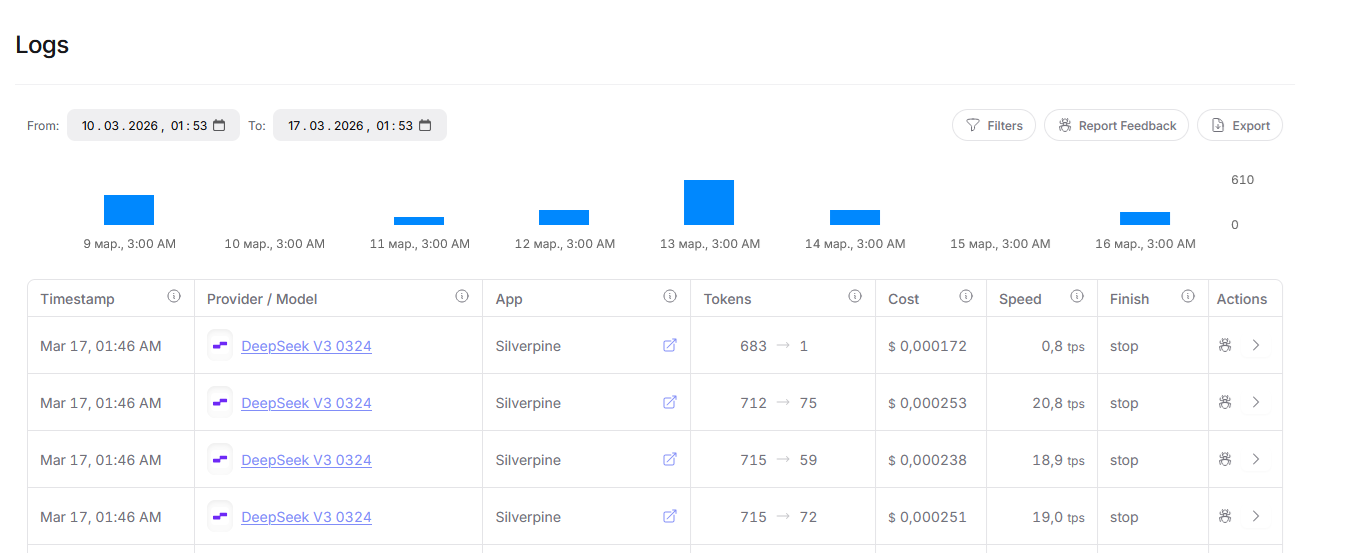This screenshot has height=553, width=1361.
Task: Click the tallest chart bar for 13 мар.
Action: pos(709,203)
